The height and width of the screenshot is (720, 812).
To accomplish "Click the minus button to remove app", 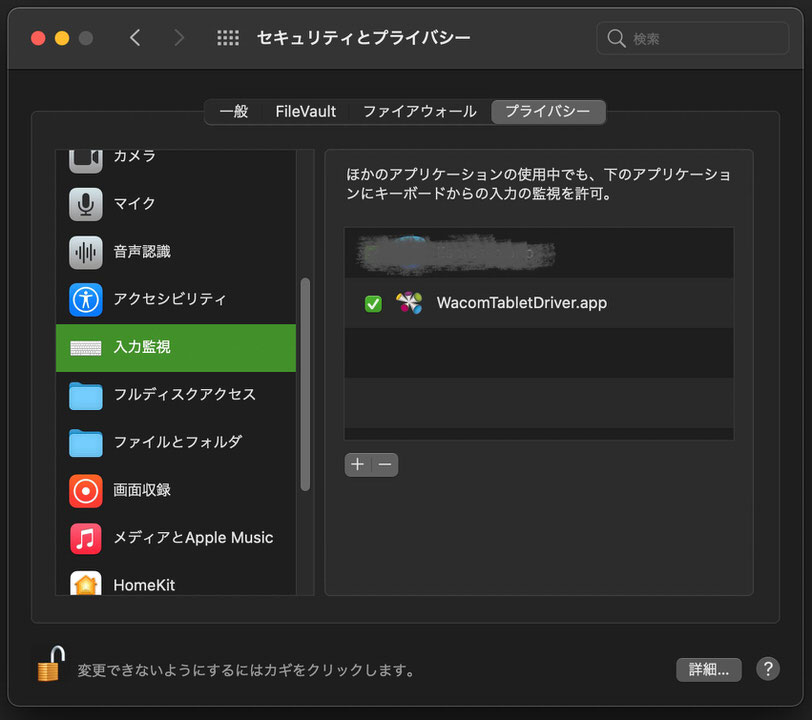I will (385, 465).
